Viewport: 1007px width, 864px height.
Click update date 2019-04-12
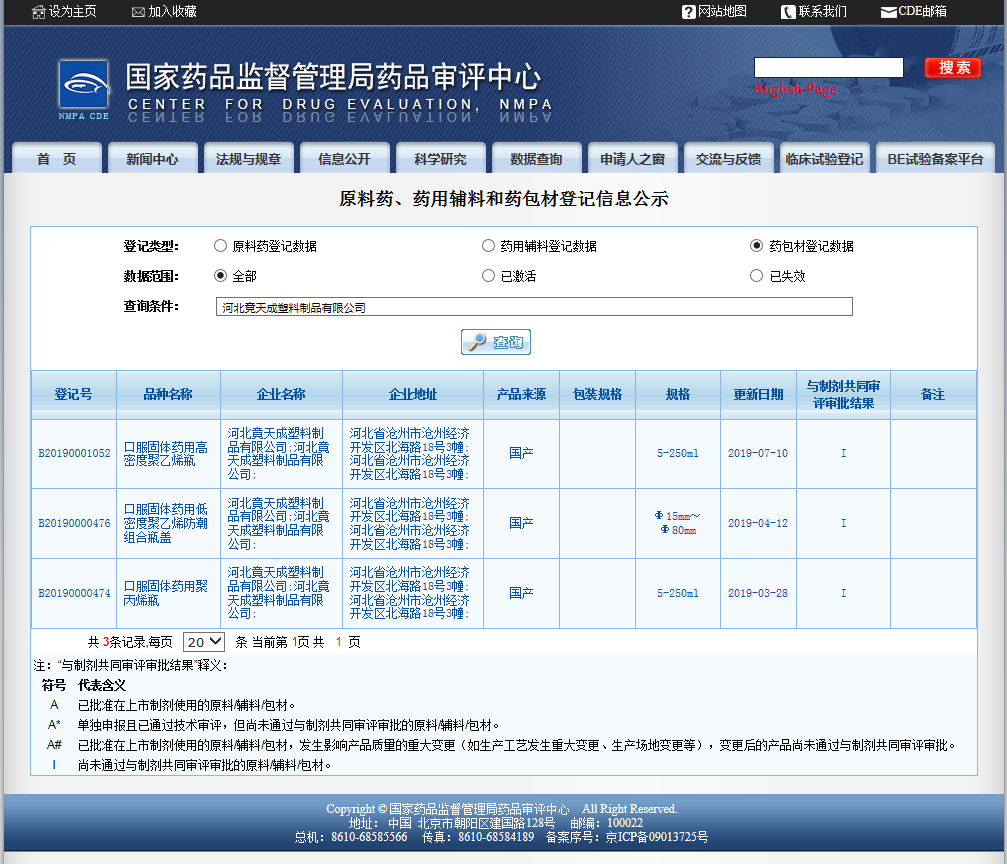point(758,524)
